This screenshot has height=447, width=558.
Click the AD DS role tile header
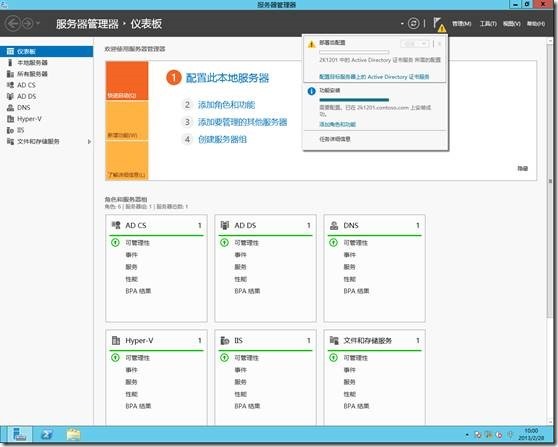[265, 225]
